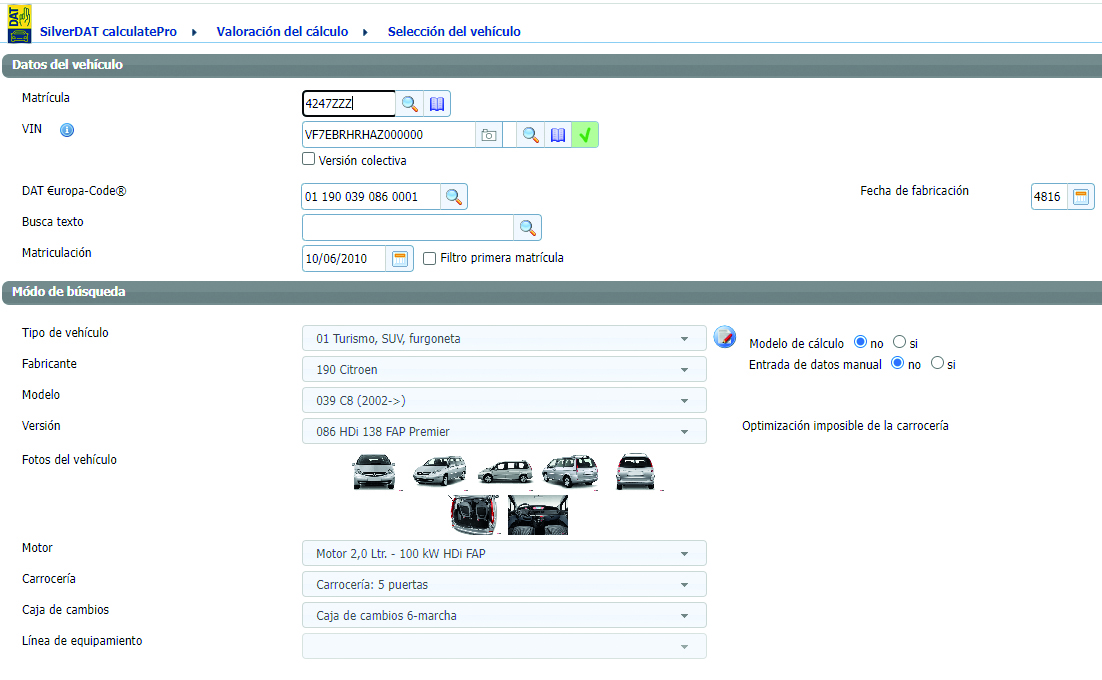Viewport: 1102px width, 680px height.
Task: Click the green VIN validation checkmark
Action: (585, 135)
